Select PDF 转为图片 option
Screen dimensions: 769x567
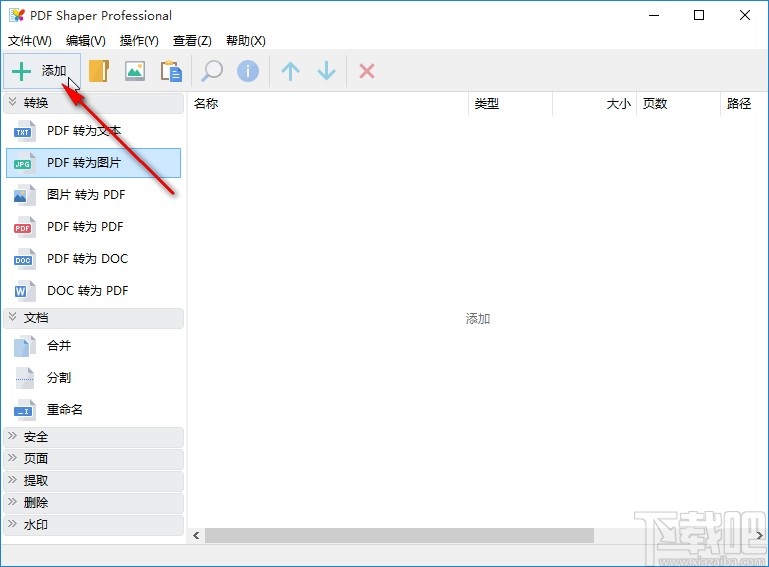[94, 163]
